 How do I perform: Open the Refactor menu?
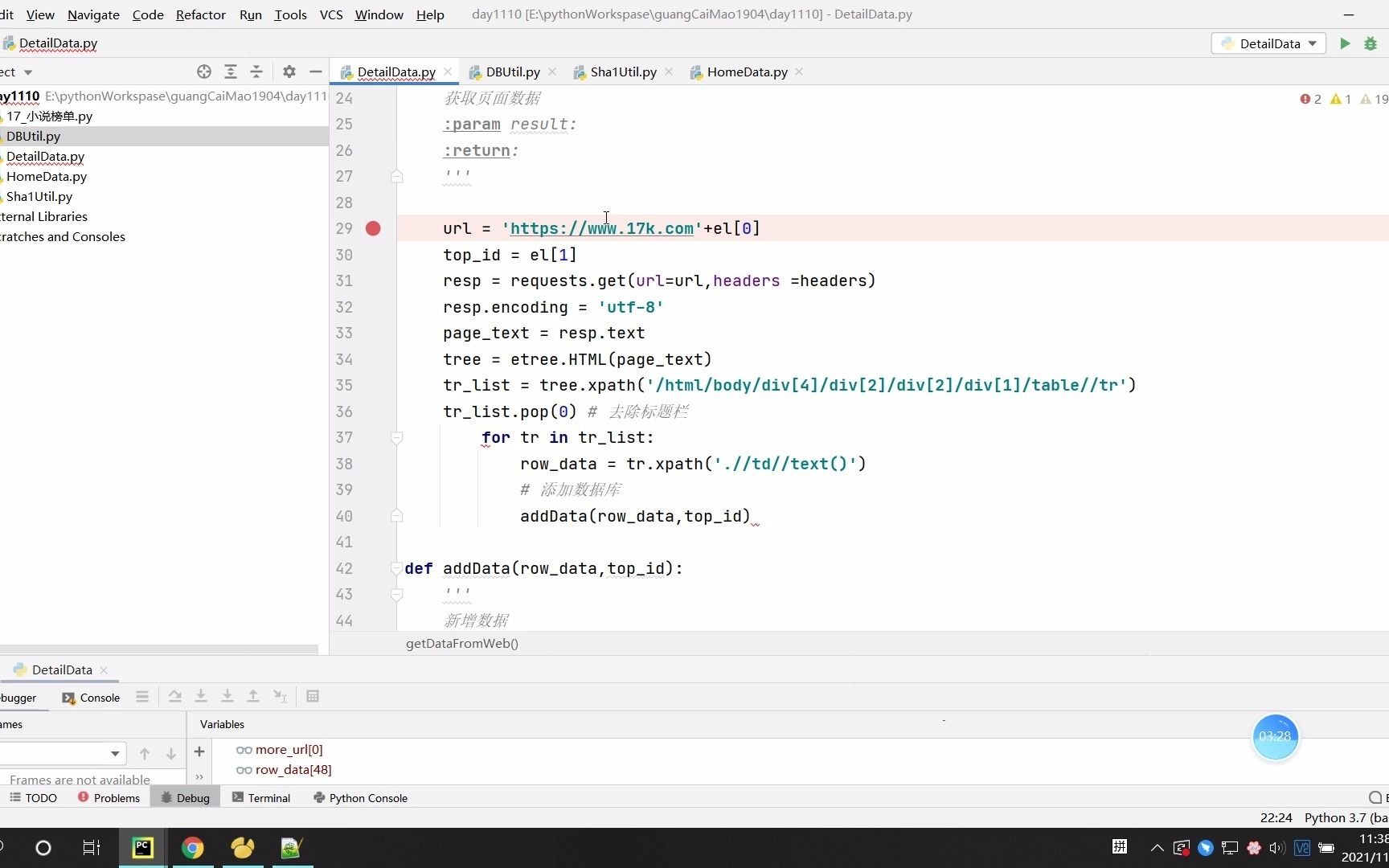click(201, 14)
